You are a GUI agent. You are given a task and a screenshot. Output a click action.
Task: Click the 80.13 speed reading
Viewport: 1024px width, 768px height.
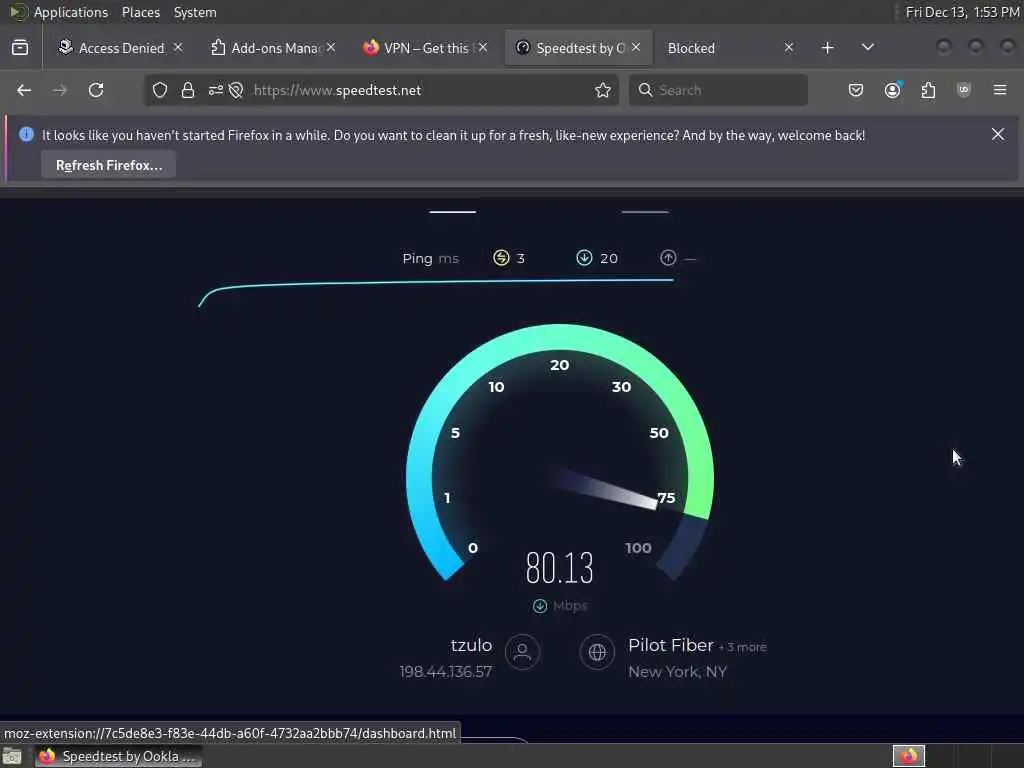(560, 568)
